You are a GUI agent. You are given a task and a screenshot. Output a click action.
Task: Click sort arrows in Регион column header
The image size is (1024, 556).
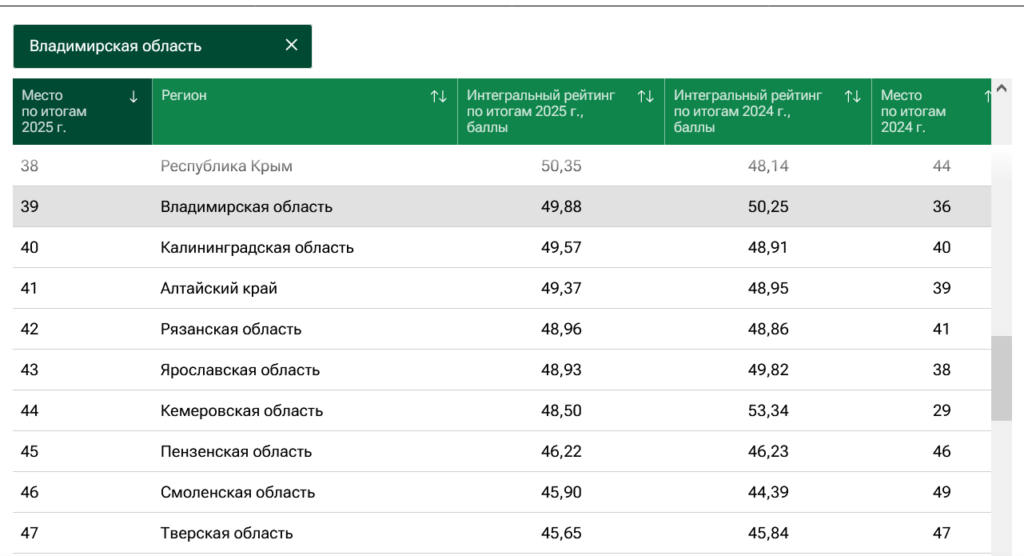[439, 97]
